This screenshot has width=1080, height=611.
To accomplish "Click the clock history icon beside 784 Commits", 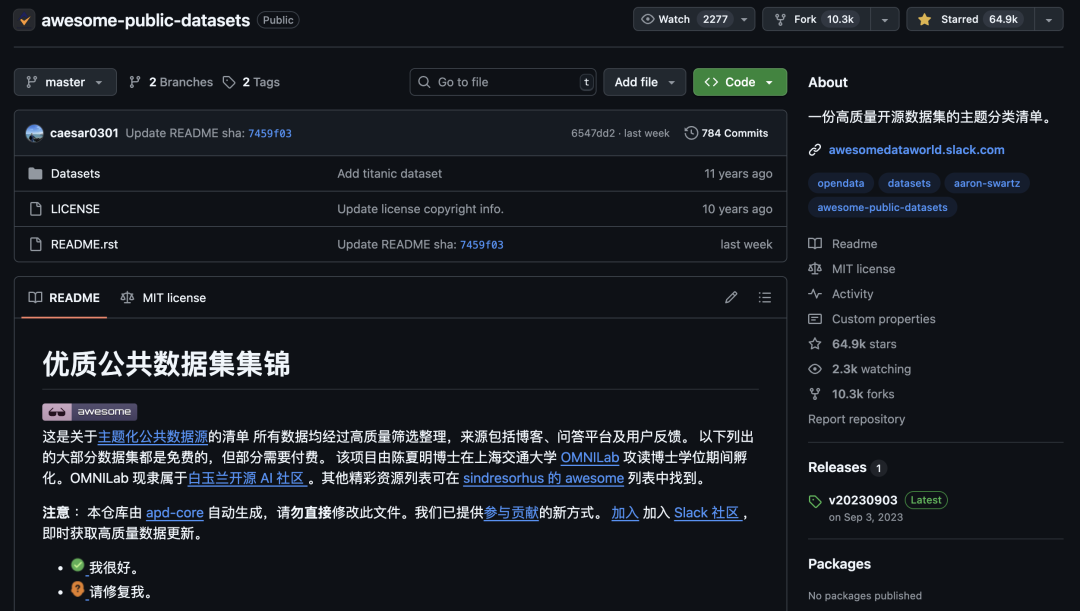I will click(691, 133).
